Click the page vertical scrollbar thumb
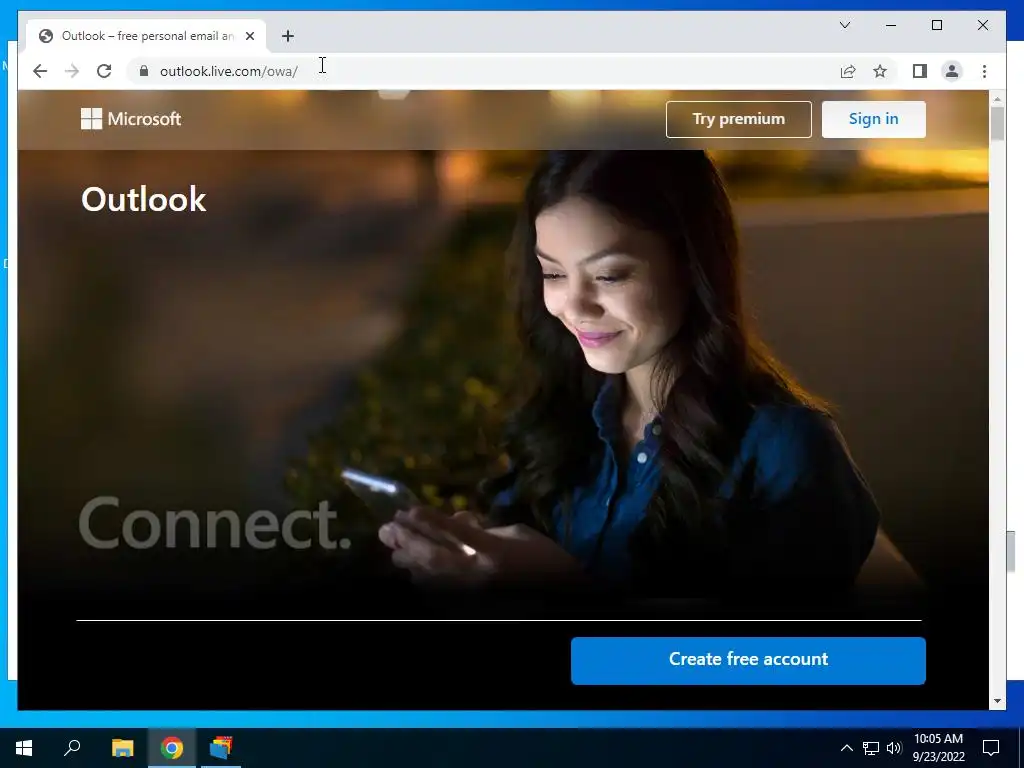This screenshot has width=1024, height=768. point(997,123)
